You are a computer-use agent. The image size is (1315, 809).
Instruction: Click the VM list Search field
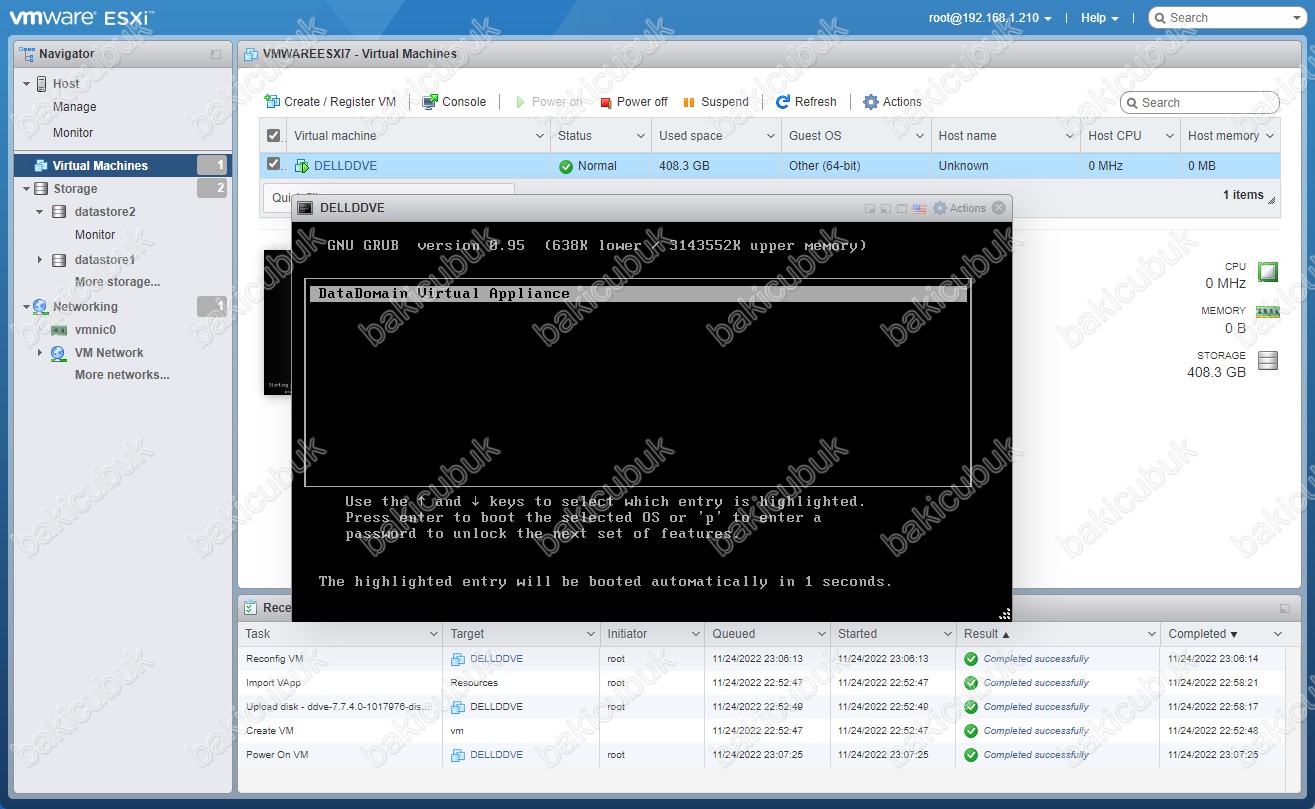pos(1199,102)
